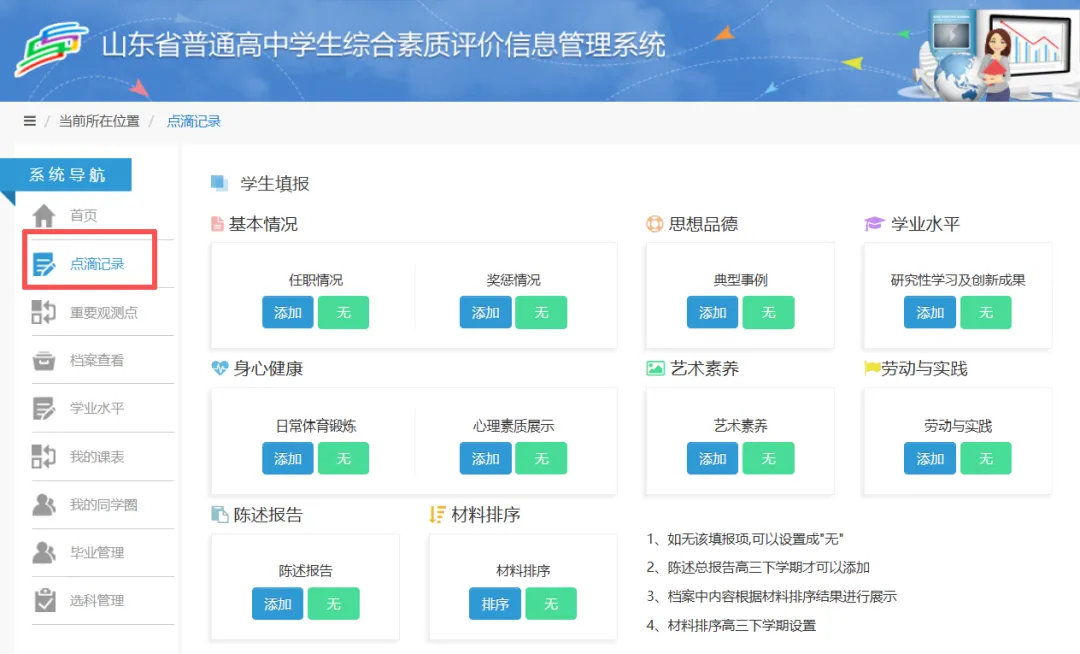
Task: Click the header title 山东省普通高中学生综合素质评价信息管理系统
Action: click(384, 45)
